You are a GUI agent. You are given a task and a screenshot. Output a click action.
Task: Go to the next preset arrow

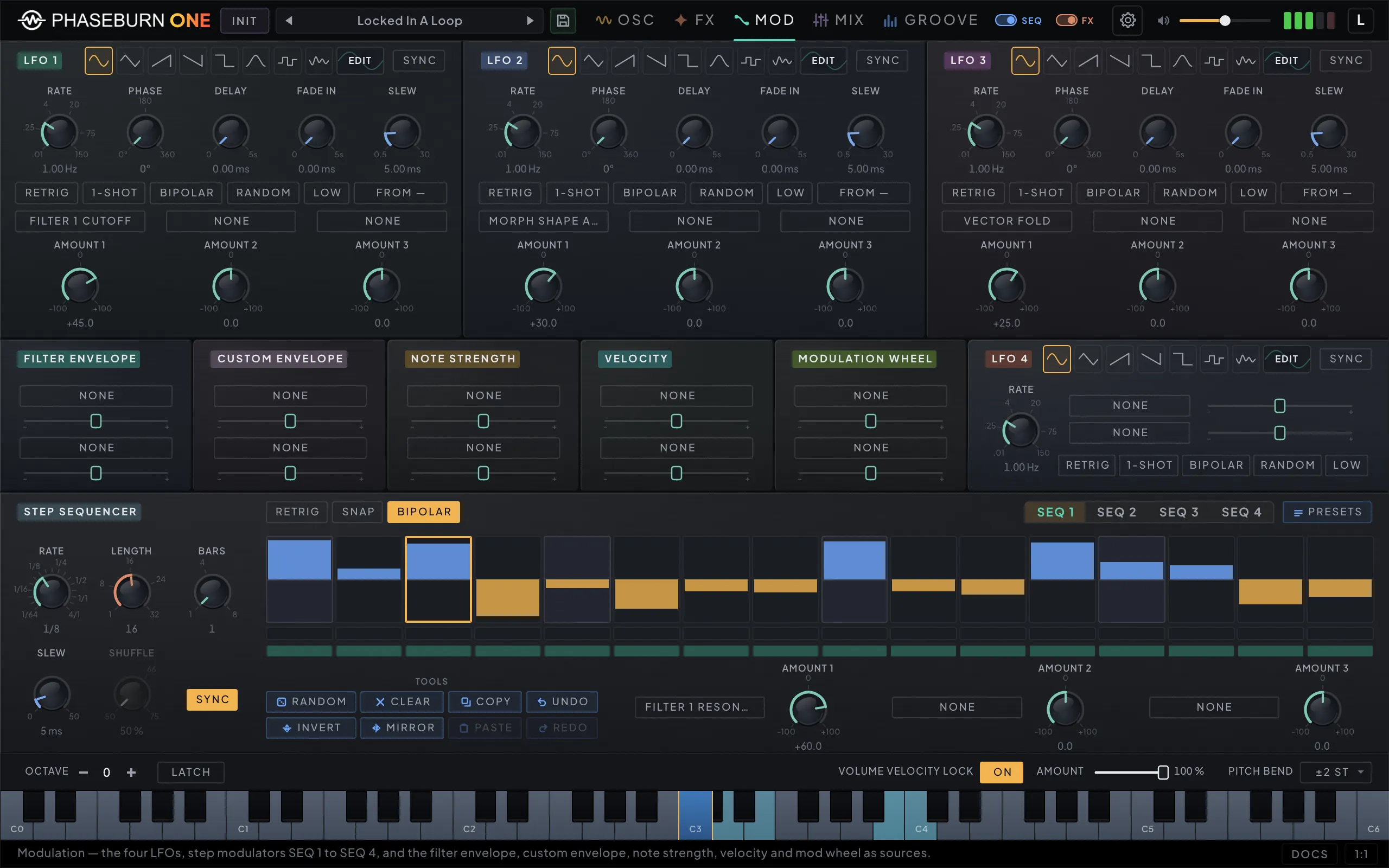(x=530, y=21)
